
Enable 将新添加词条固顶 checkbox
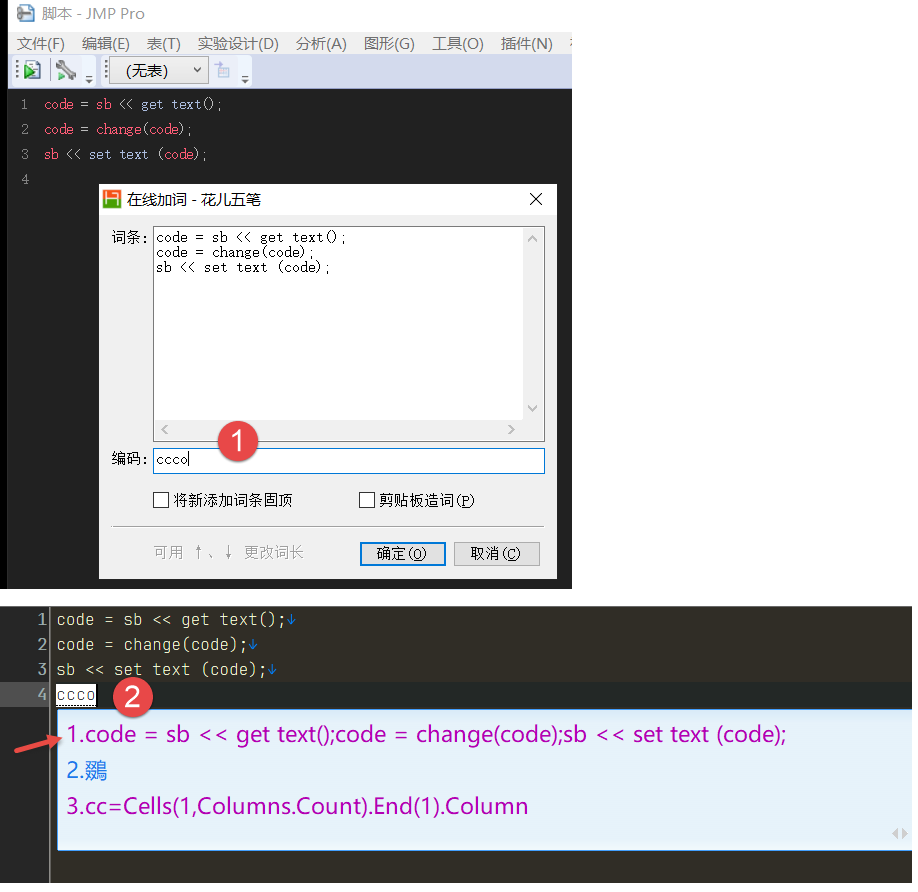pos(161,500)
